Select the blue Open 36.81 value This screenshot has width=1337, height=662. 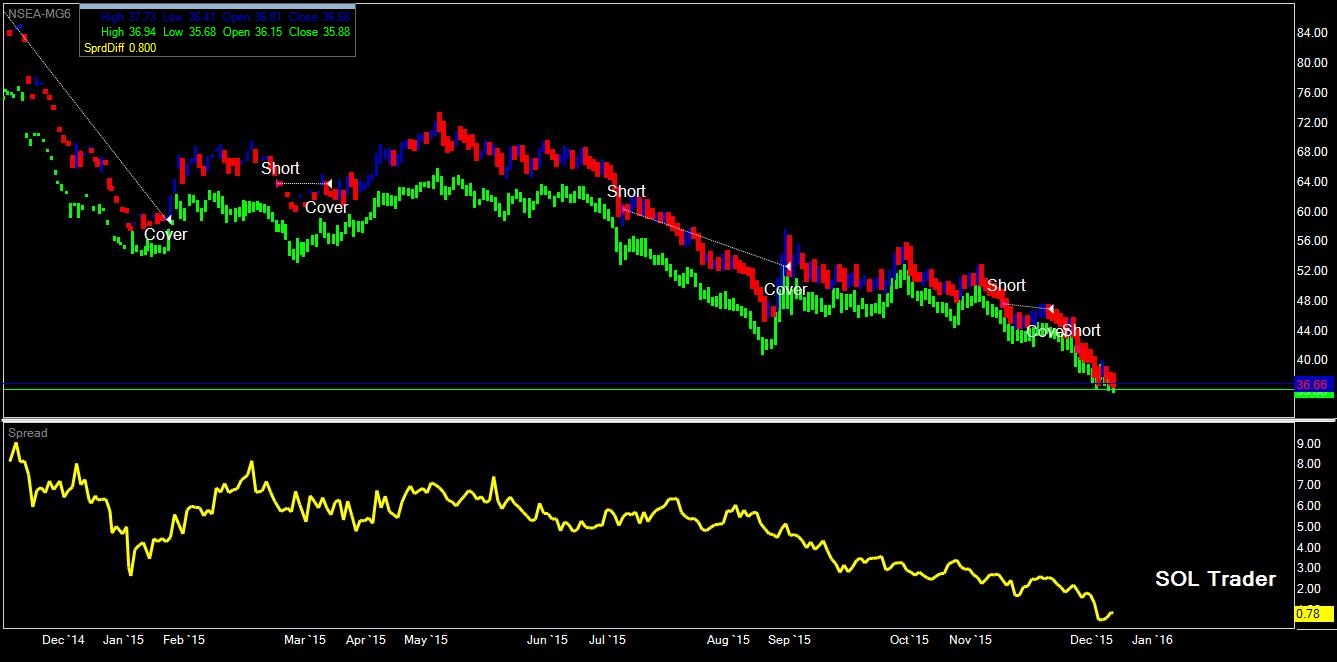(x=252, y=17)
